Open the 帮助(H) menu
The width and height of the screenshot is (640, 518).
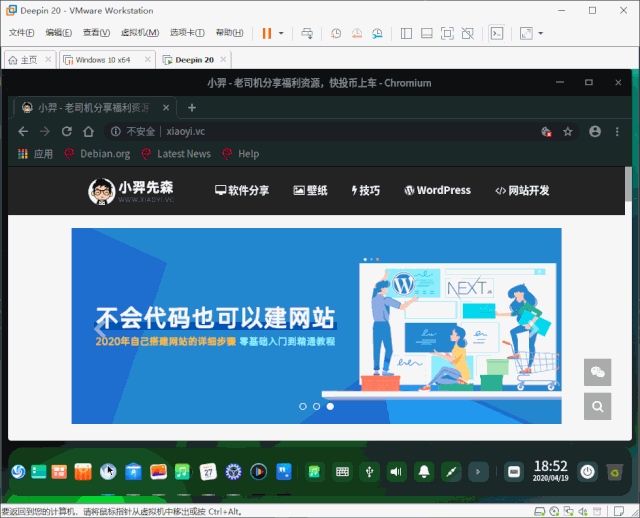coord(229,33)
